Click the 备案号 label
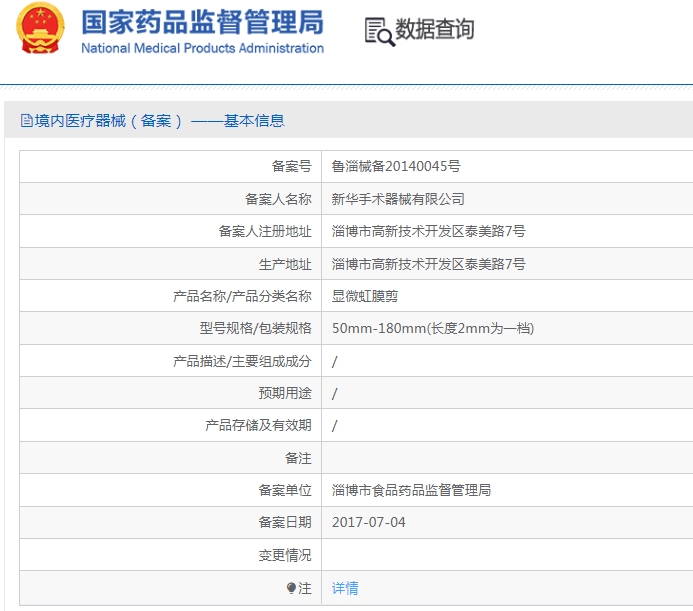The width and height of the screenshot is (693, 611). pos(291,166)
